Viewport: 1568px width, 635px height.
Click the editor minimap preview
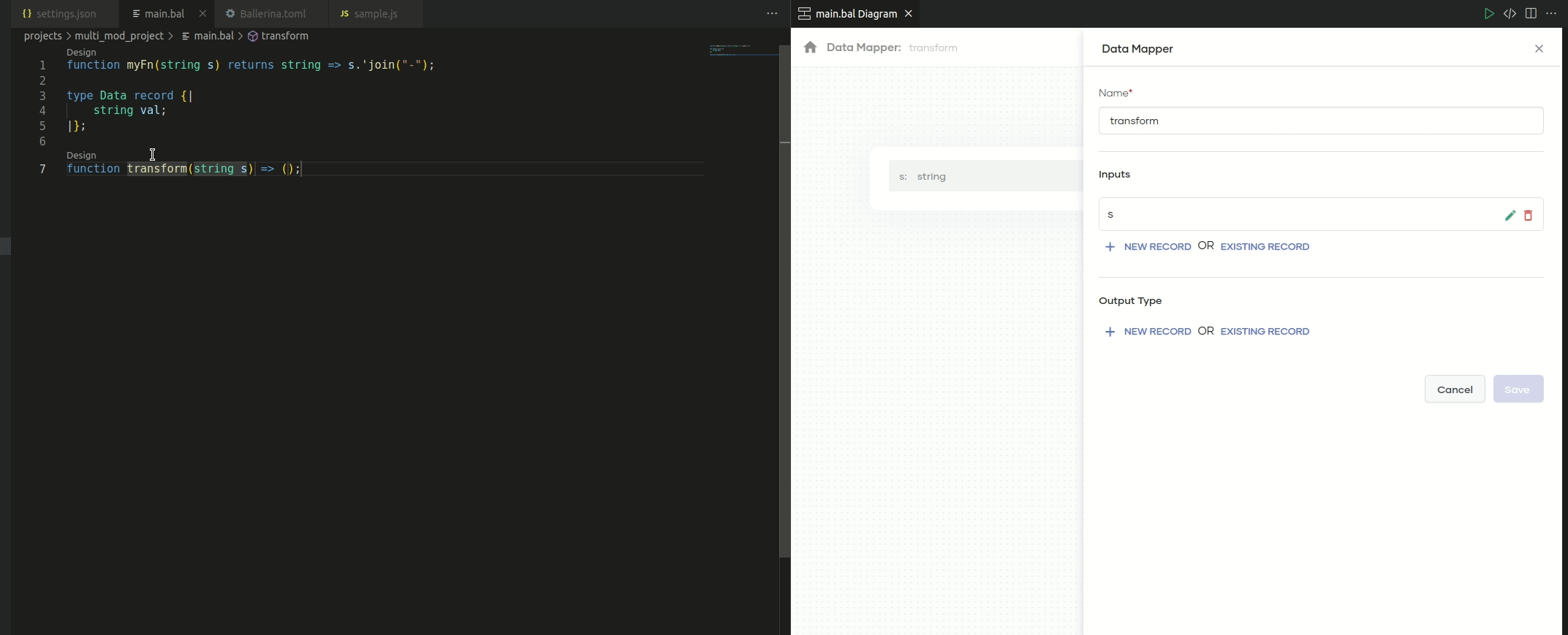[743, 50]
